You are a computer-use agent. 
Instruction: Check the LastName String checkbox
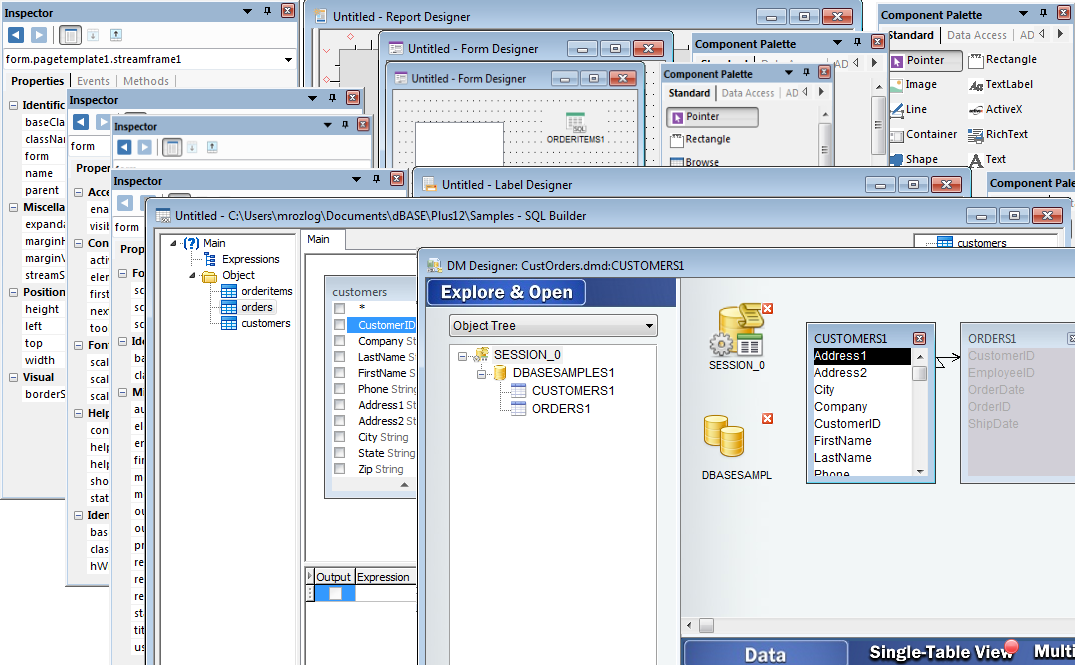[339, 356]
